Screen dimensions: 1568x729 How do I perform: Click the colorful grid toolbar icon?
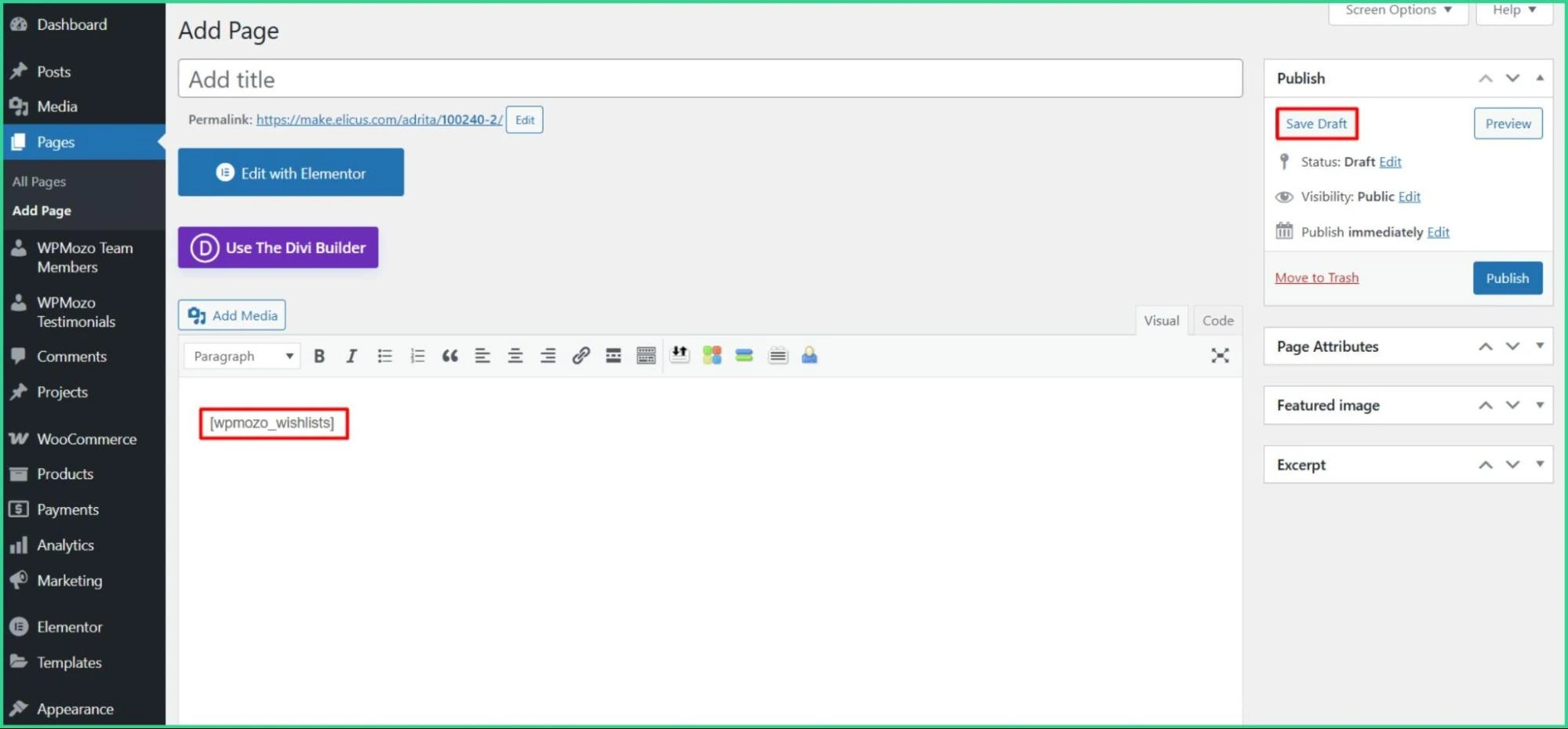point(712,355)
